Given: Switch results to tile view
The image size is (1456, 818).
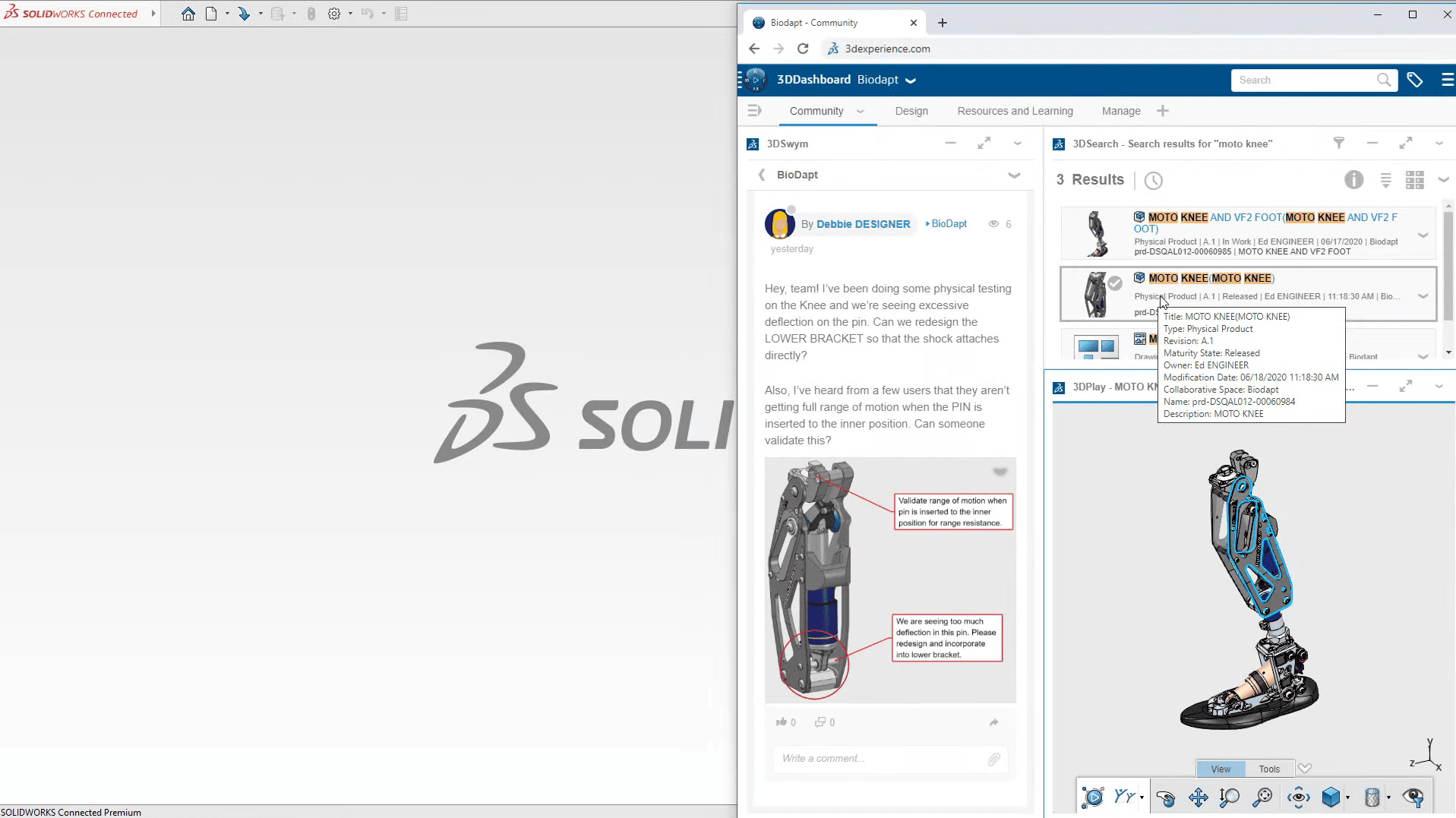Looking at the screenshot, I should point(1415,180).
